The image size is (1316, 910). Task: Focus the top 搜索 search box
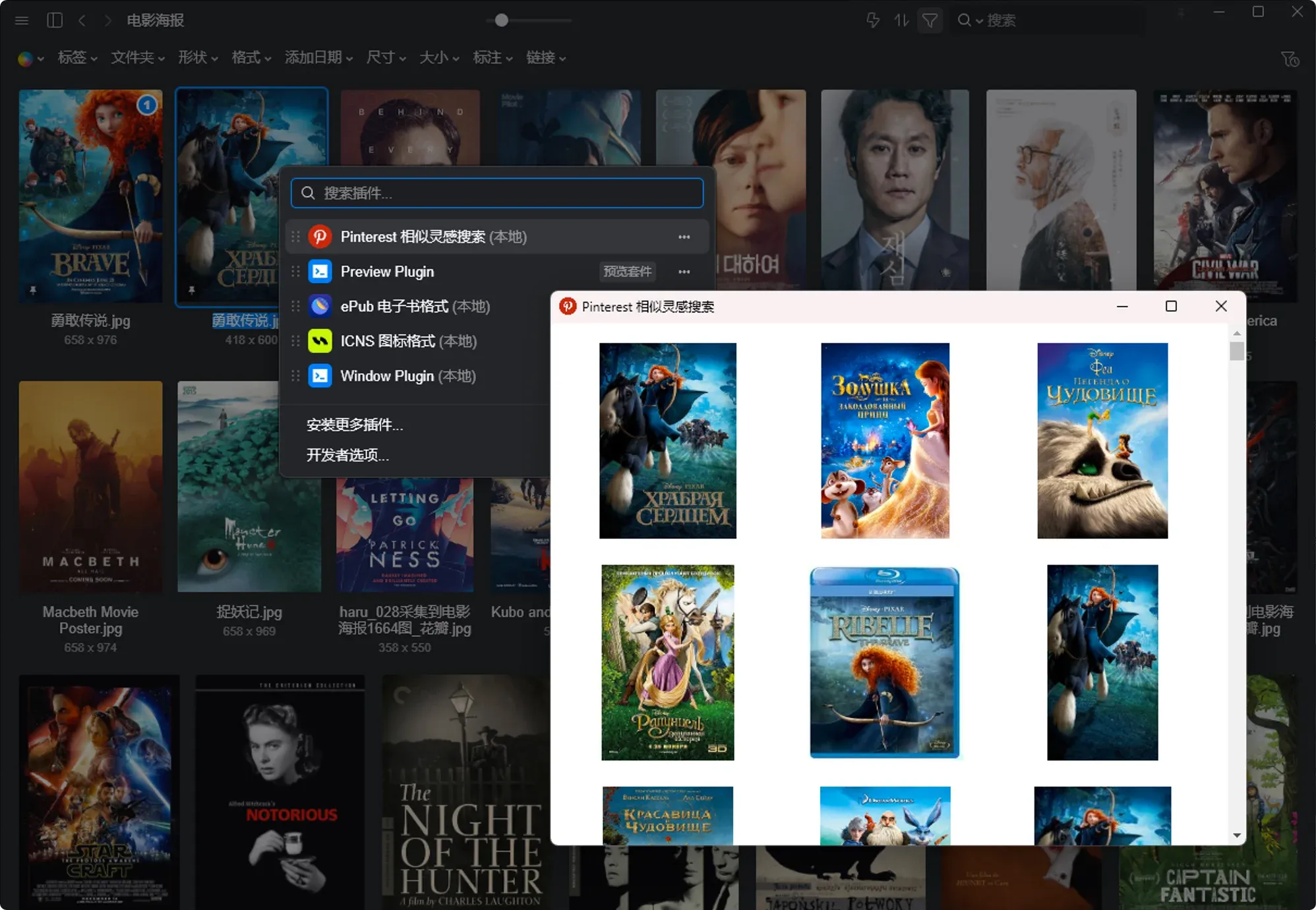pyautogui.click(x=1048, y=20)
